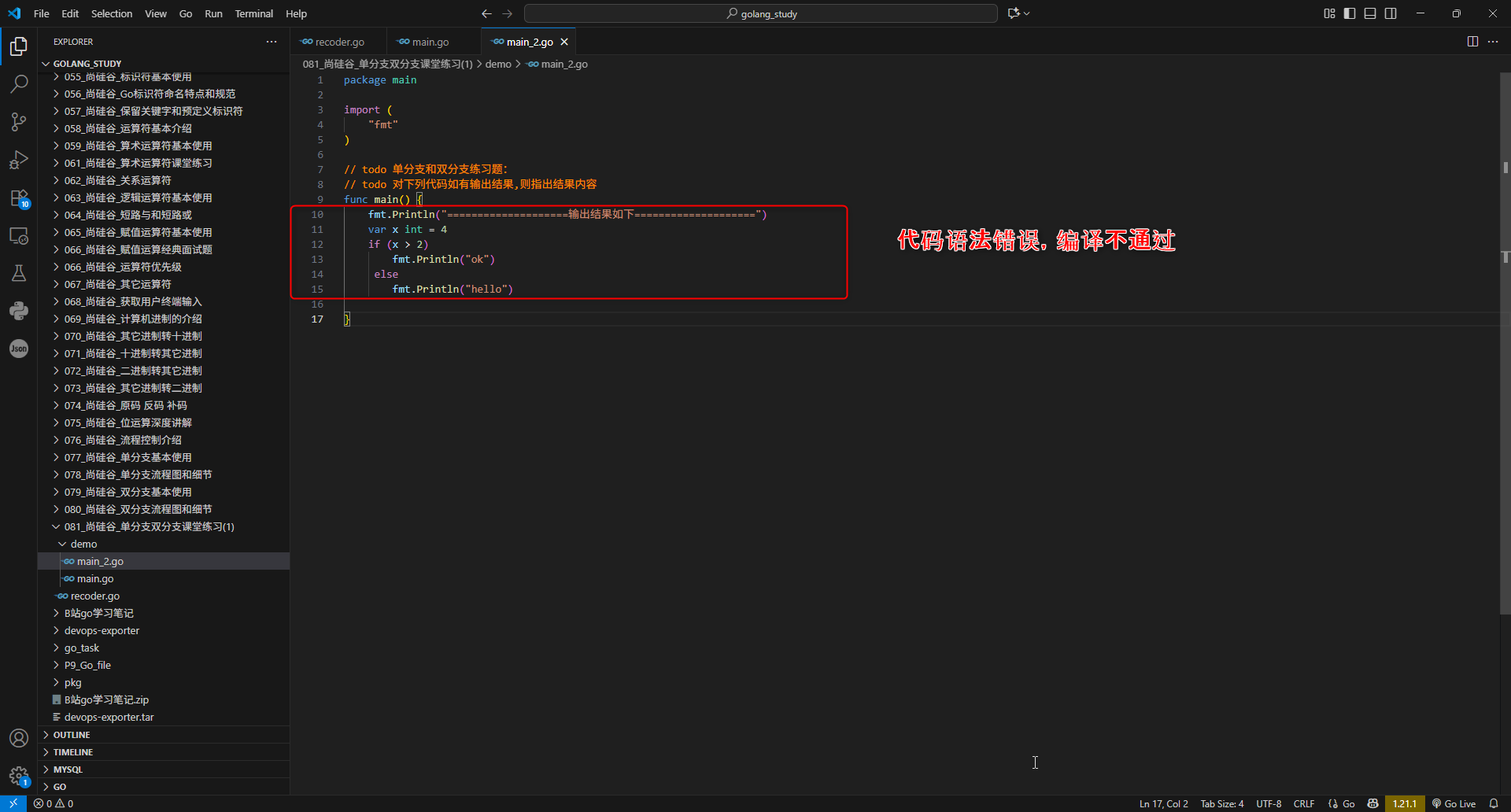This screenshot has height=812, width=1511.
Task: Expand the P9_Go_file folder
Action: [x=164, y=666]
